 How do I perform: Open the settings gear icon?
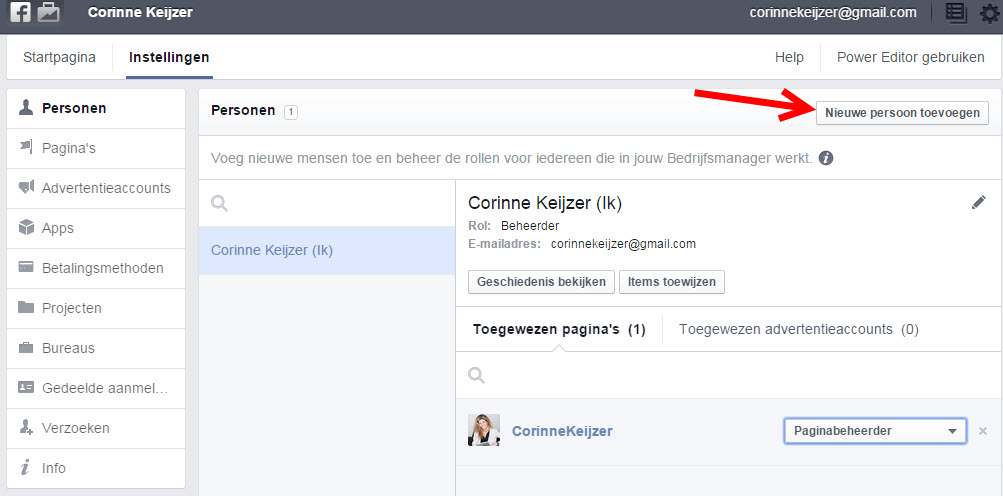[x=990, y=13]
